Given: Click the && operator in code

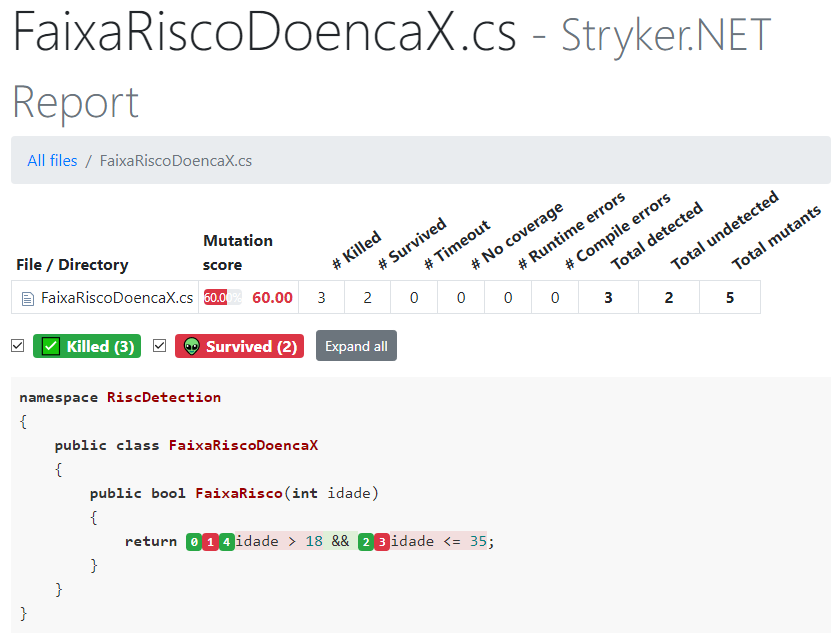Looking at the screenshot, I should pyautogui.click(x=340, y=542).
